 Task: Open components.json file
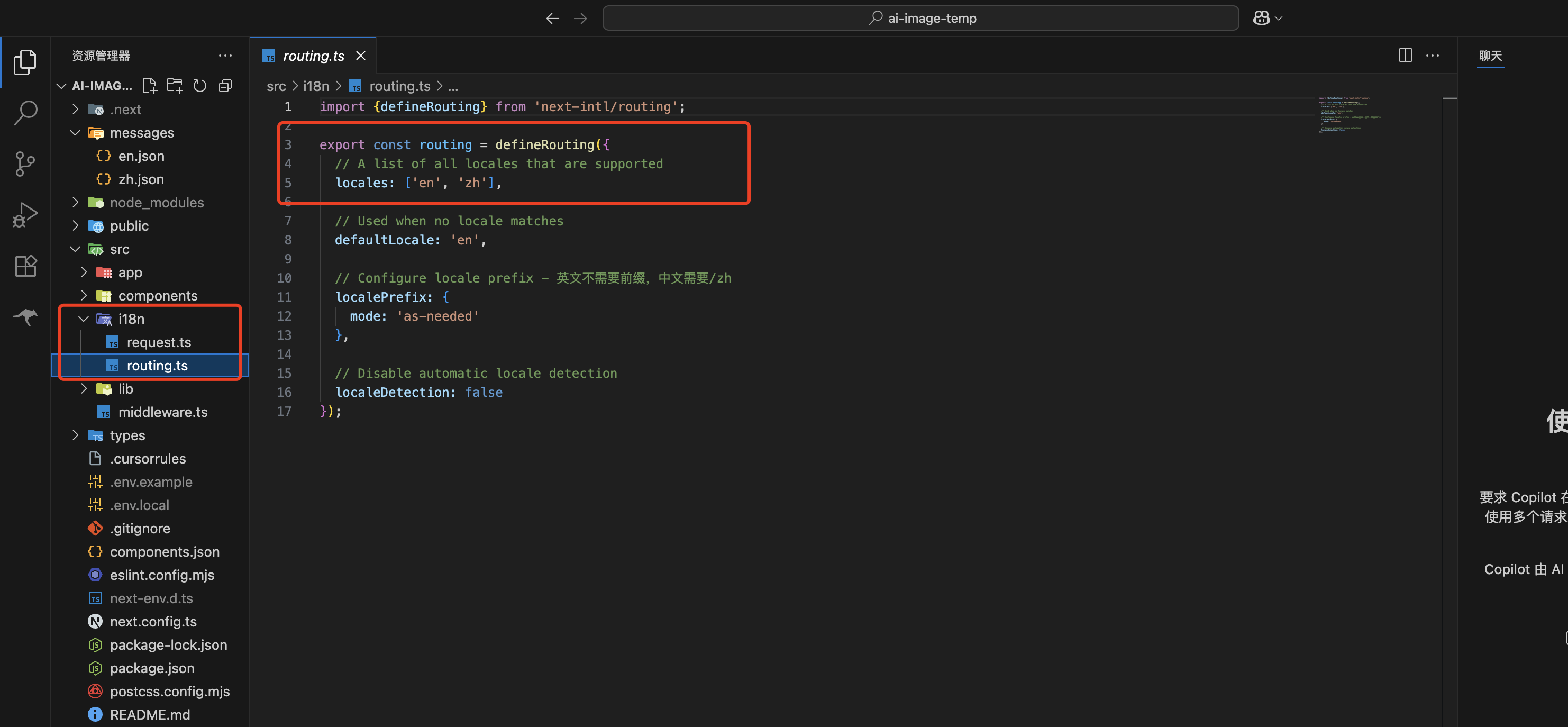149,552
